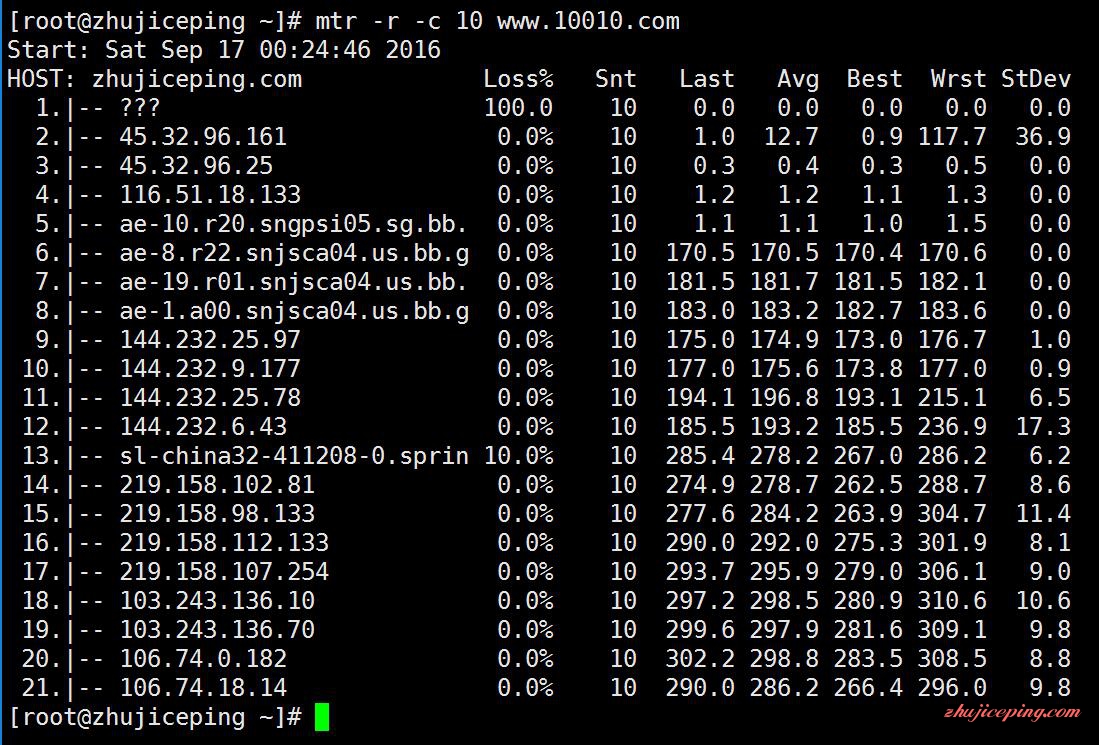Click the 306.1 worst value
Viewport: 1099px width, 745px height.
coord(953,572)
